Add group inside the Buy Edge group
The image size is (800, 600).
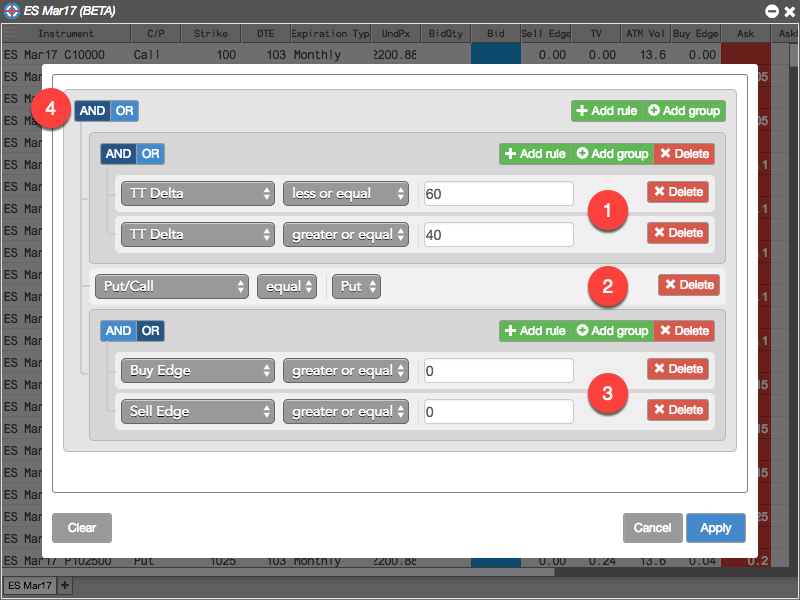tap(612, 331)
